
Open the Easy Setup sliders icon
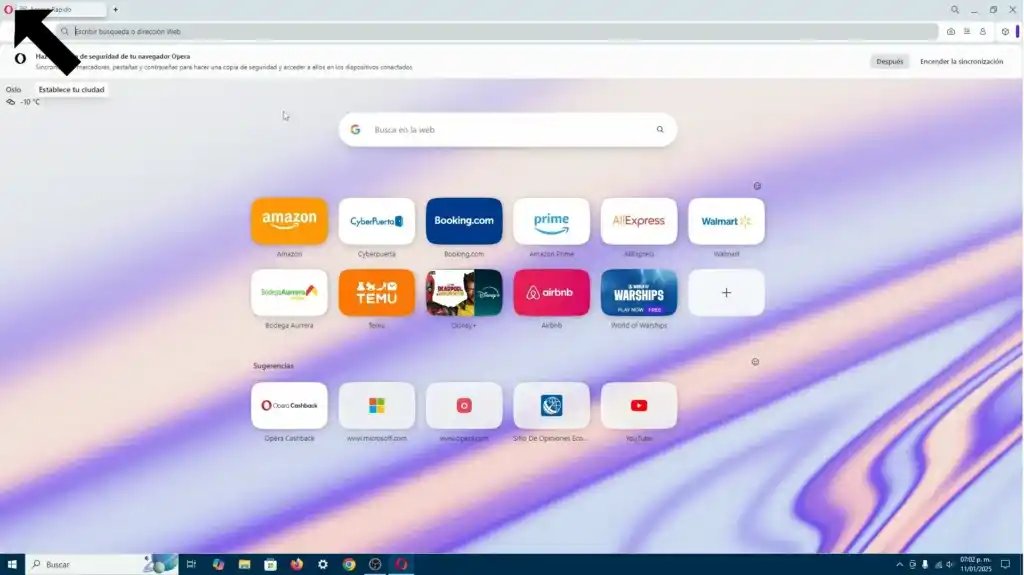pos(967,31)
